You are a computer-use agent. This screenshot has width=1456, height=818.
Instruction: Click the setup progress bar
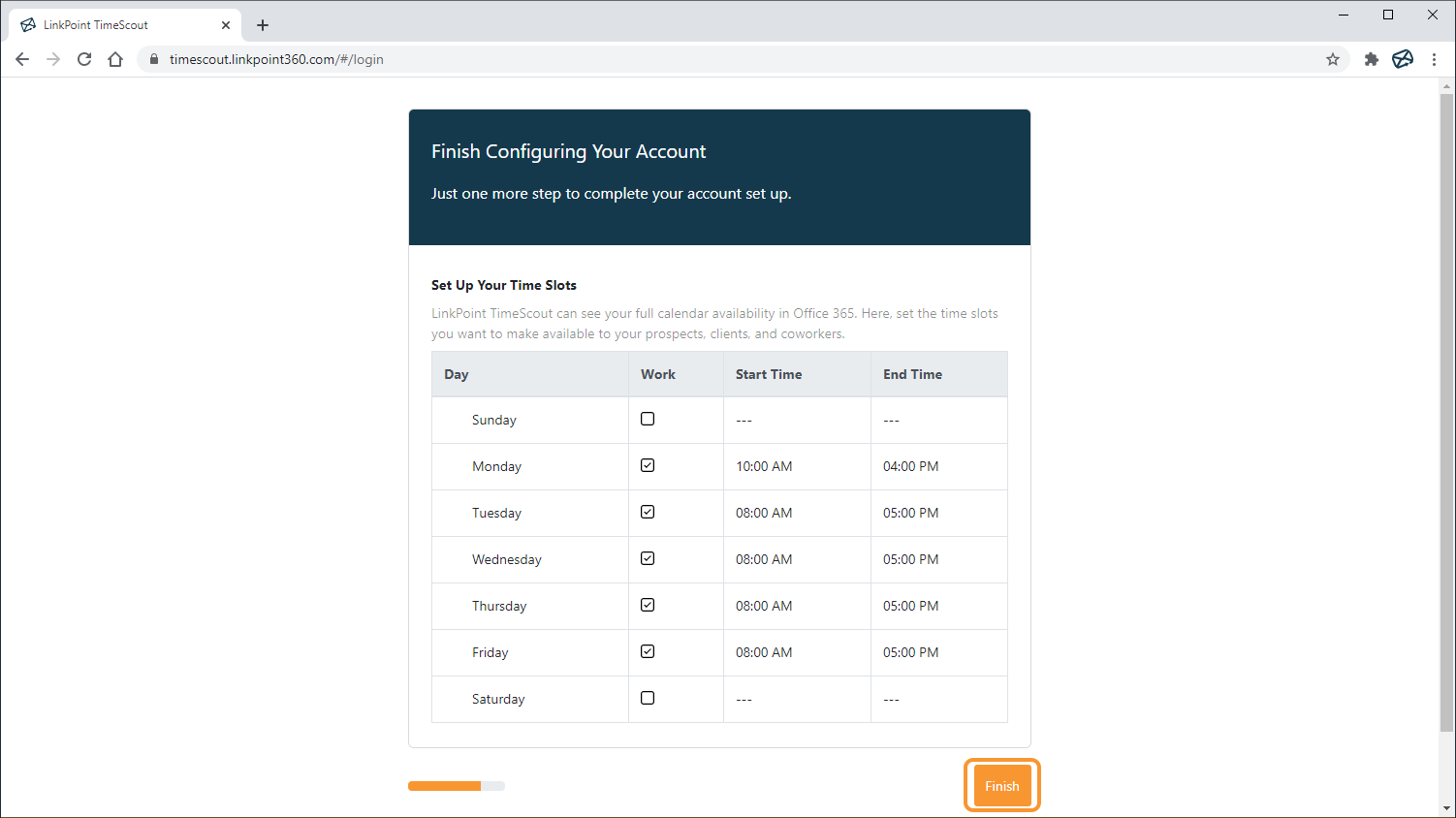(x=457, y=786)
